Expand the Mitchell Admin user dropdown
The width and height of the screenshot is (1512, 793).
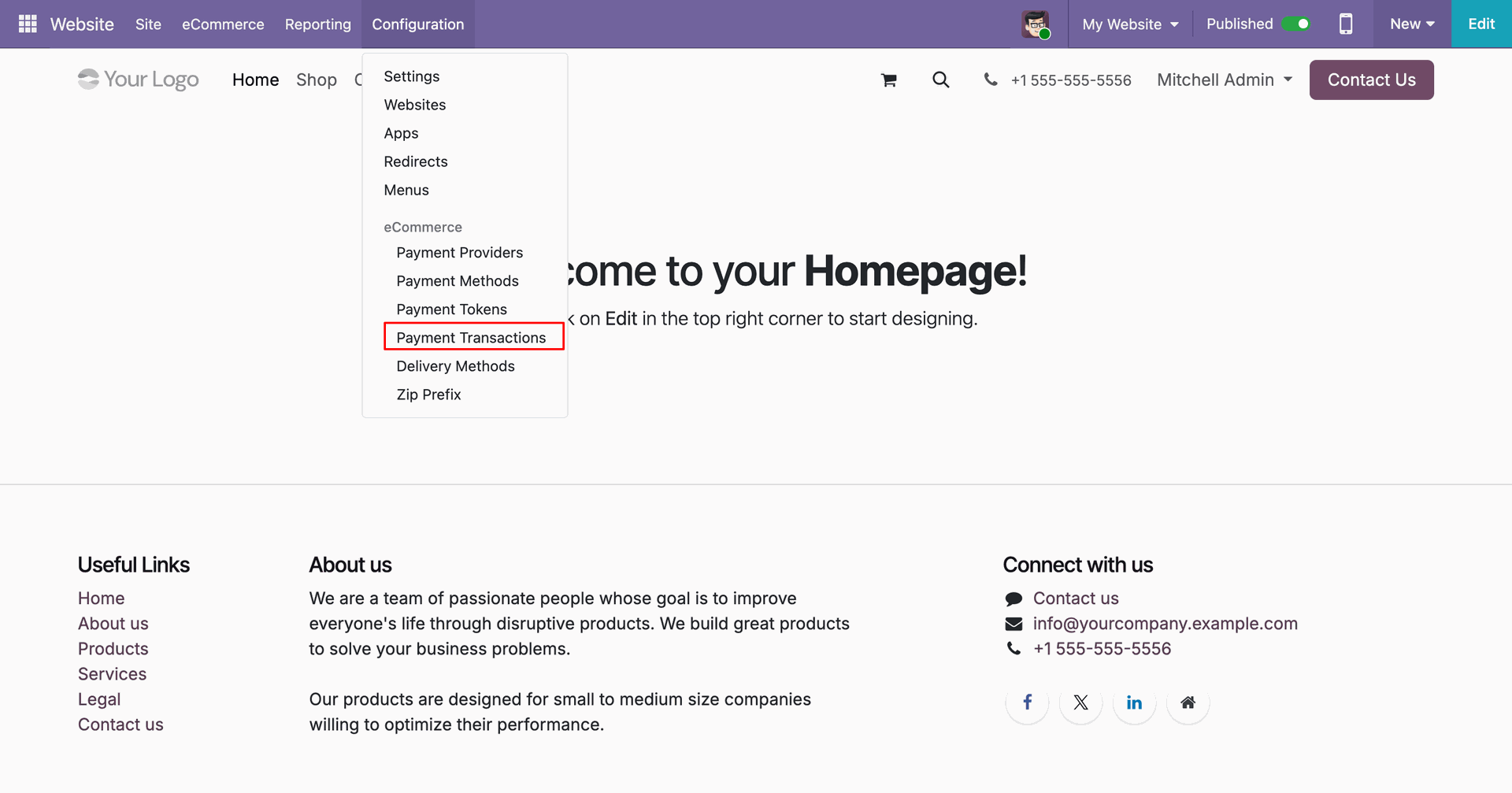point(1225,80)
